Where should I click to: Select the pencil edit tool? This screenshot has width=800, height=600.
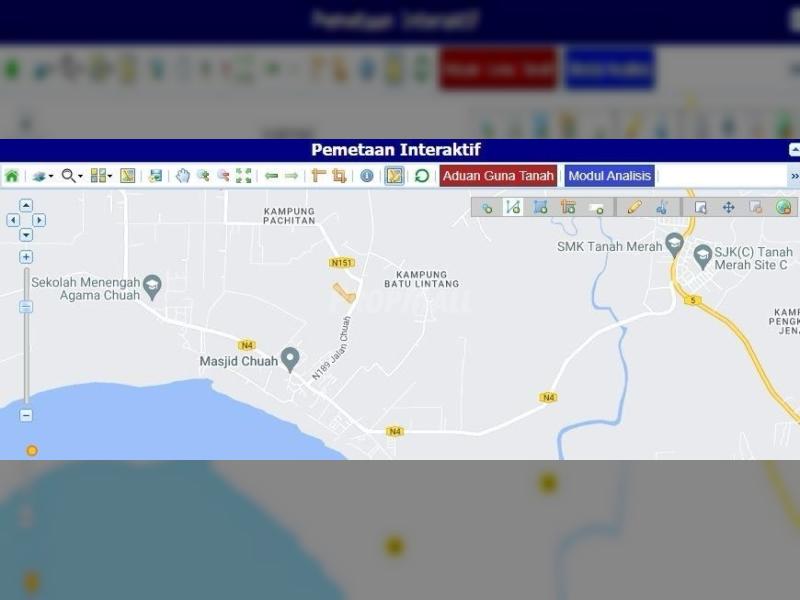634,207
